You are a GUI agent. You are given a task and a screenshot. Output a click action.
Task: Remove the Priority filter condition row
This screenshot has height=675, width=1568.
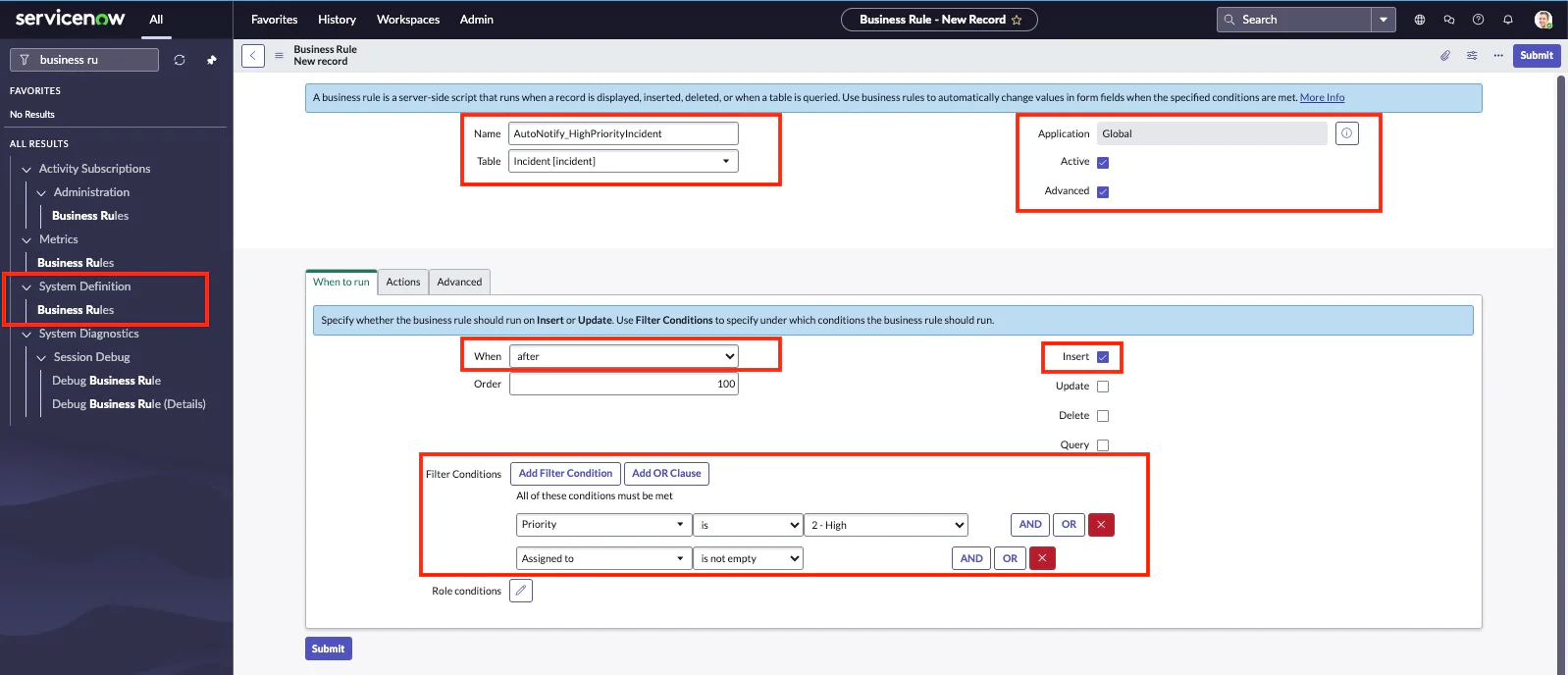click(1101, 525)
